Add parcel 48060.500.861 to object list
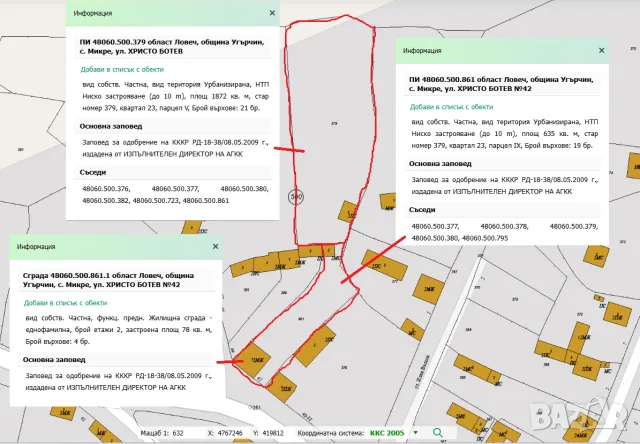Image resolution: width=640 pixels, height=444 pixels. click(x=451, y=107)
